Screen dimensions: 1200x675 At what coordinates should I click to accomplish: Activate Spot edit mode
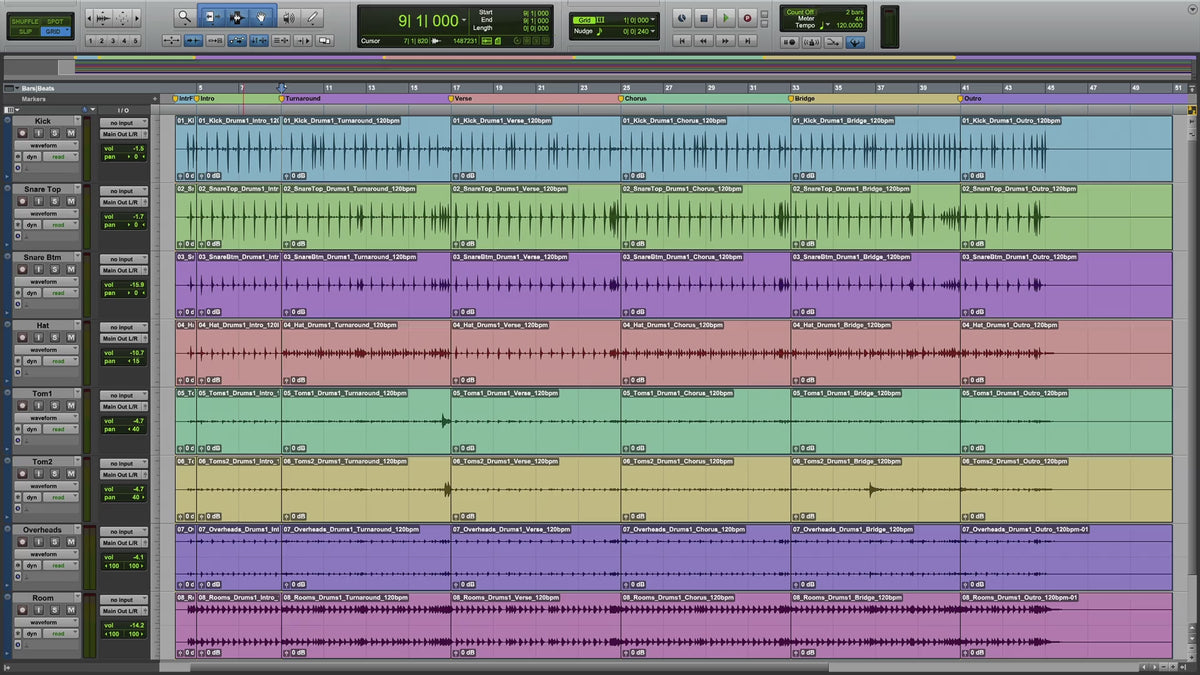coord(55,21)
